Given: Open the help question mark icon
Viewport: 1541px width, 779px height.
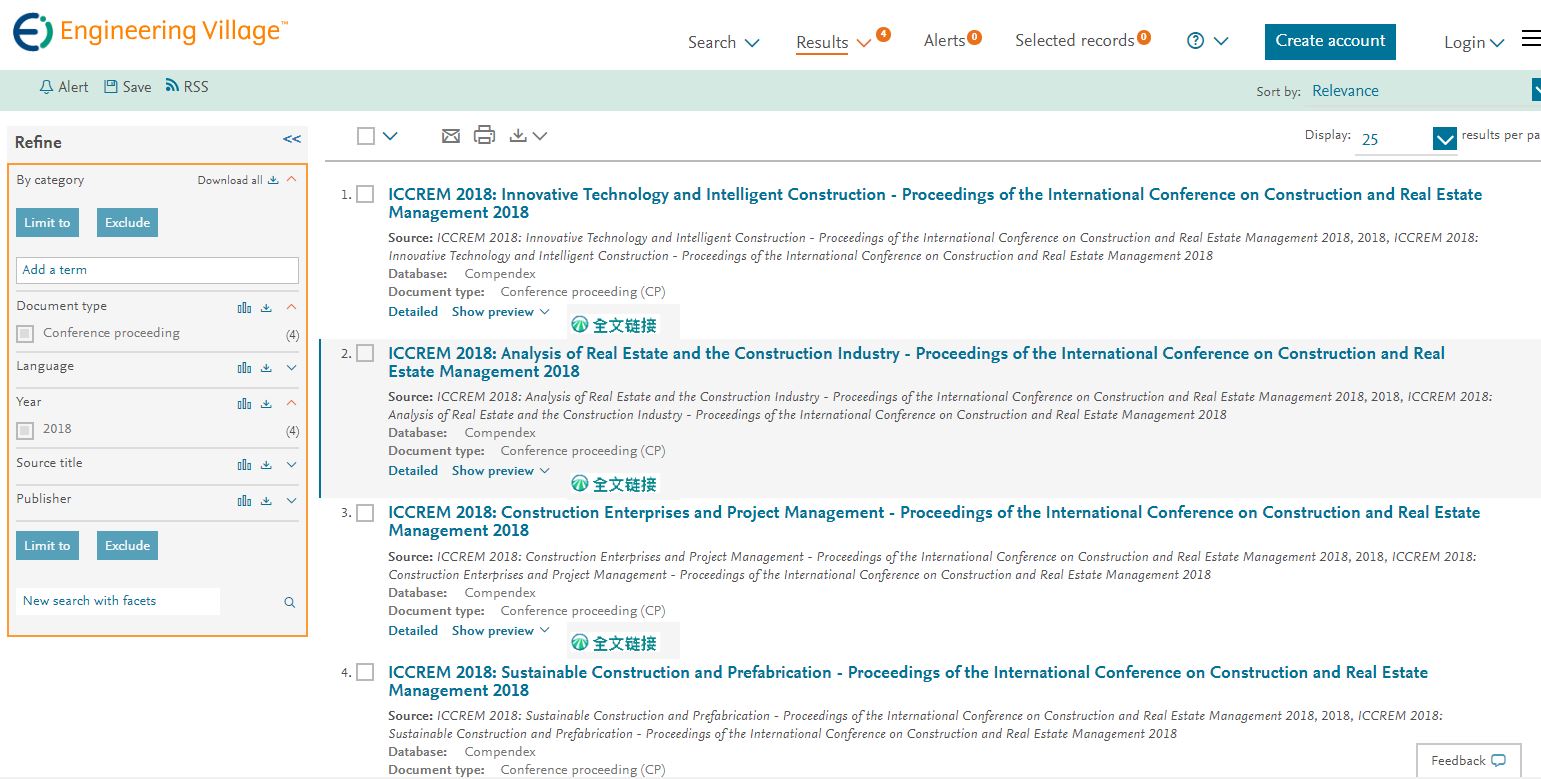Looking at the screenshot, I should tap(1195, 41).
